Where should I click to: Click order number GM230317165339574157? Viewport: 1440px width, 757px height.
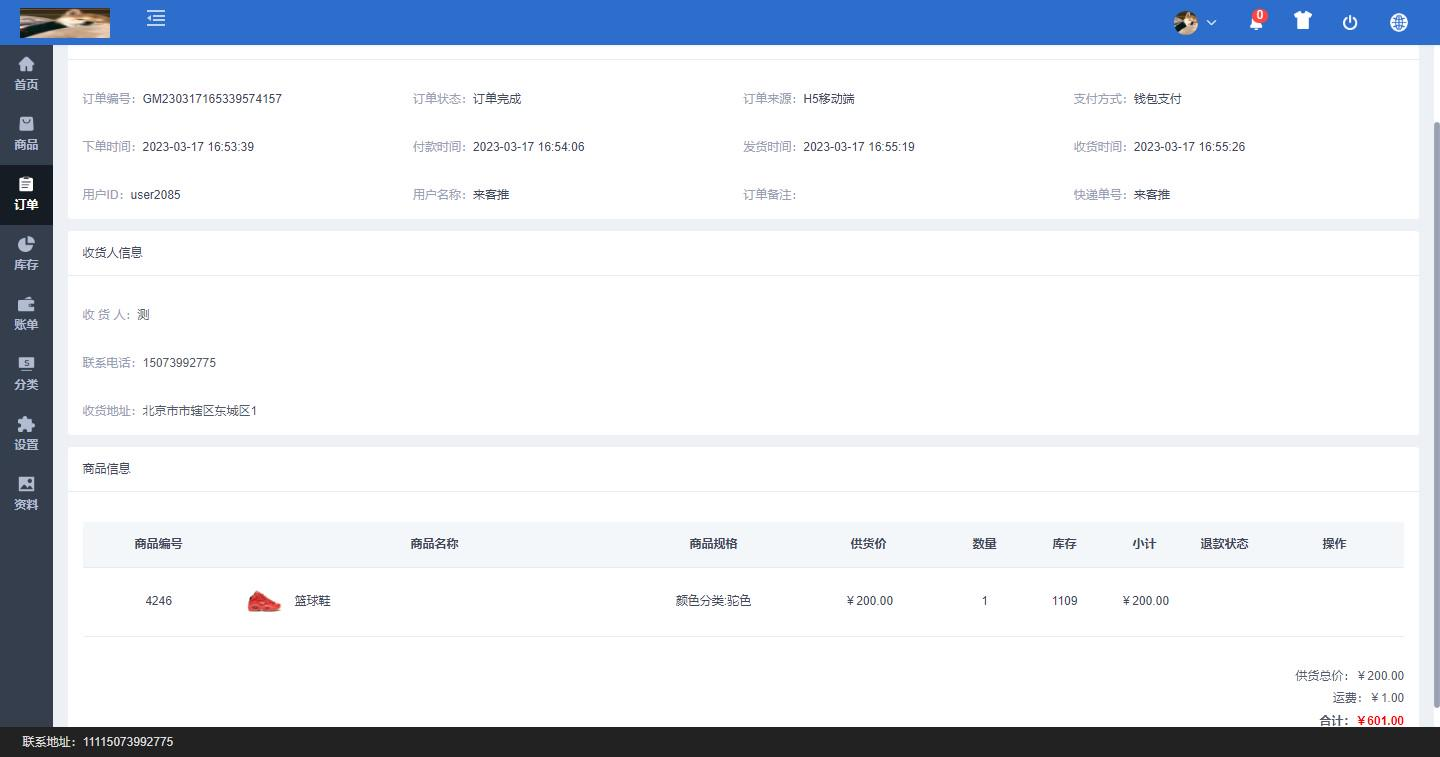212,99
